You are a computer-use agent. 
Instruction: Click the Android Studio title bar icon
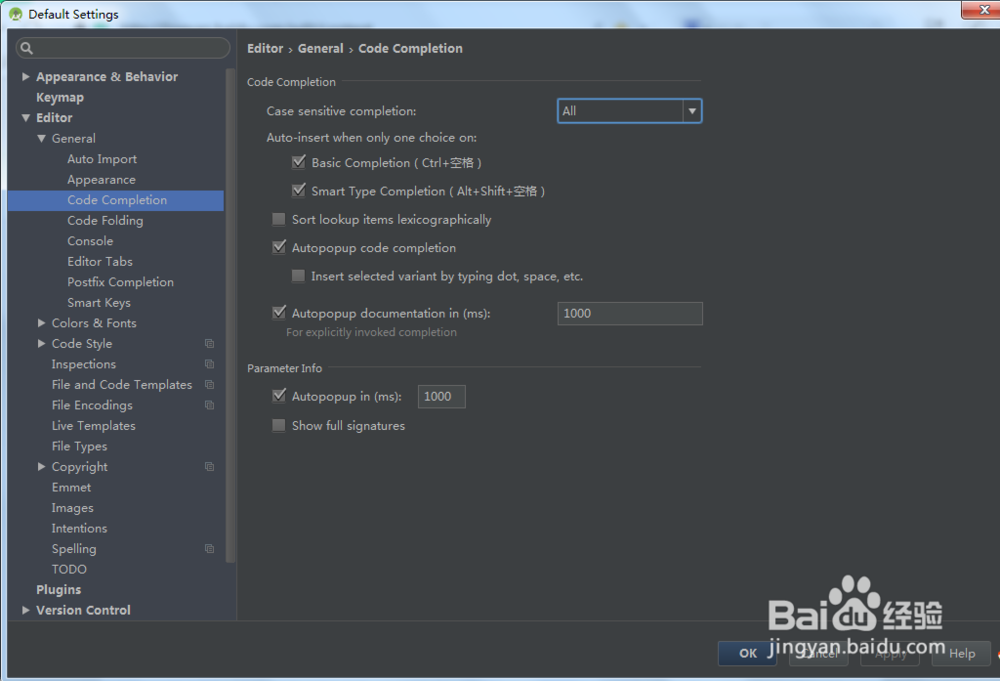[x=15, y=14]
